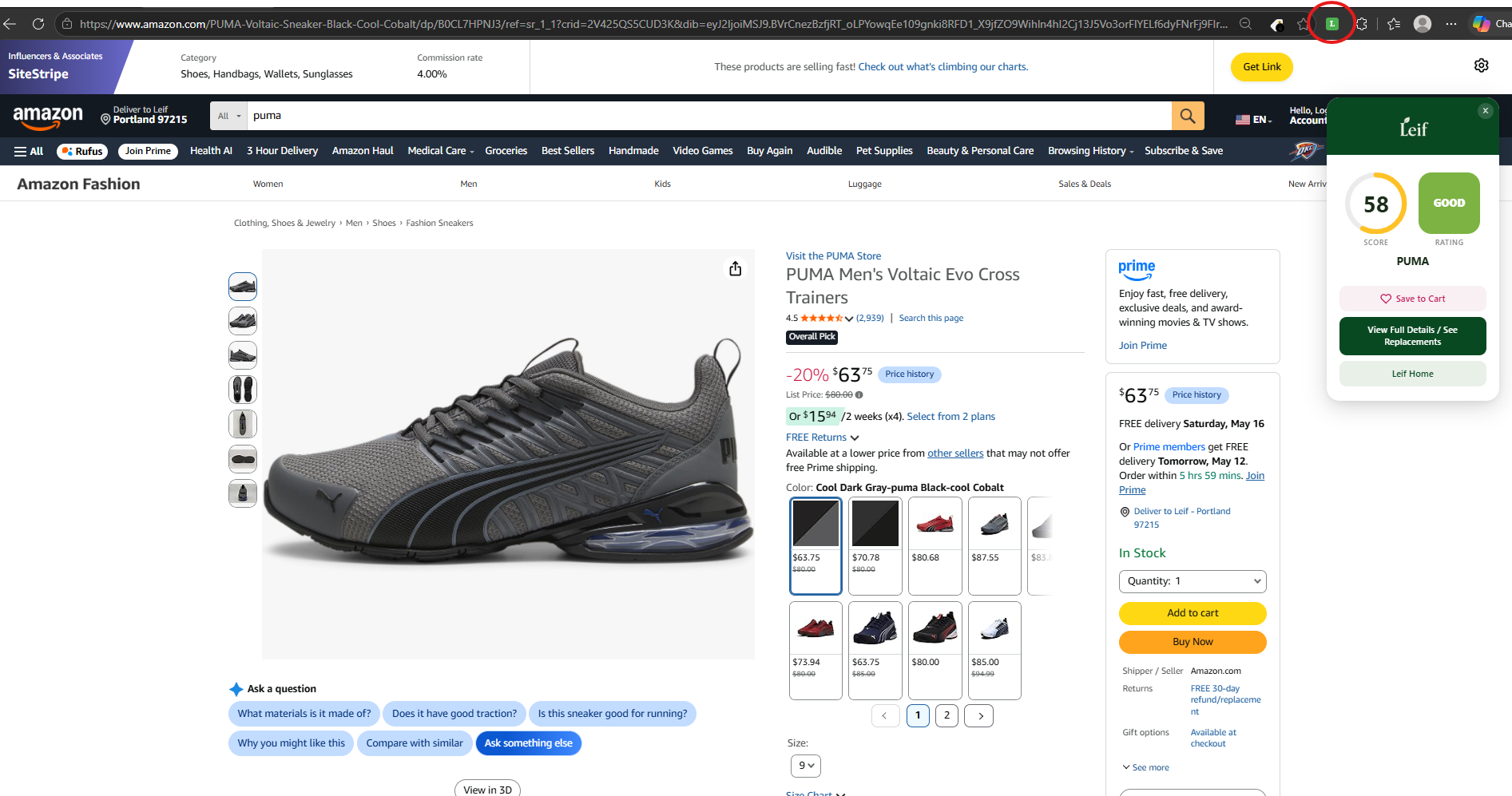Select the Women tab in Amazon Fashion
The image size is (1512, 796).
268,184
